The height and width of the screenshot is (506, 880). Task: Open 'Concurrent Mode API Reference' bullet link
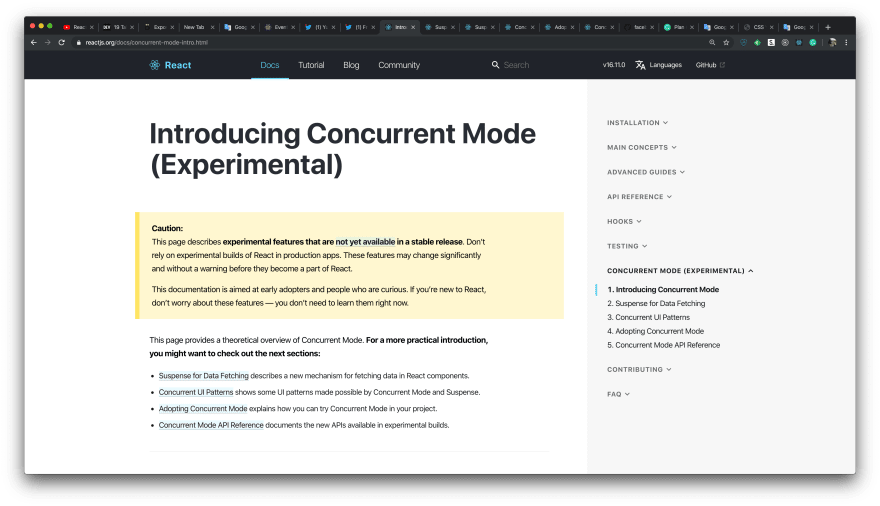pos(211,425)
